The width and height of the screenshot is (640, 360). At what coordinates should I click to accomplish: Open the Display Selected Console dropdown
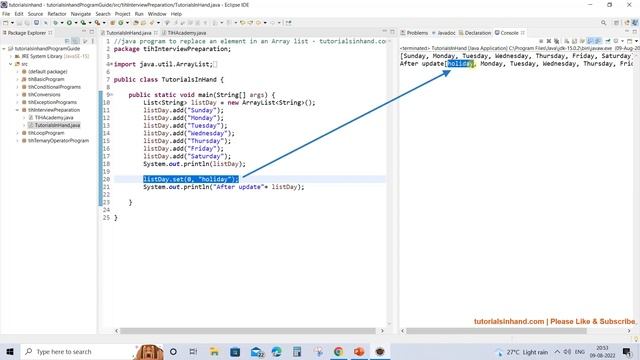pyautogui.click(x=622, y=41)
